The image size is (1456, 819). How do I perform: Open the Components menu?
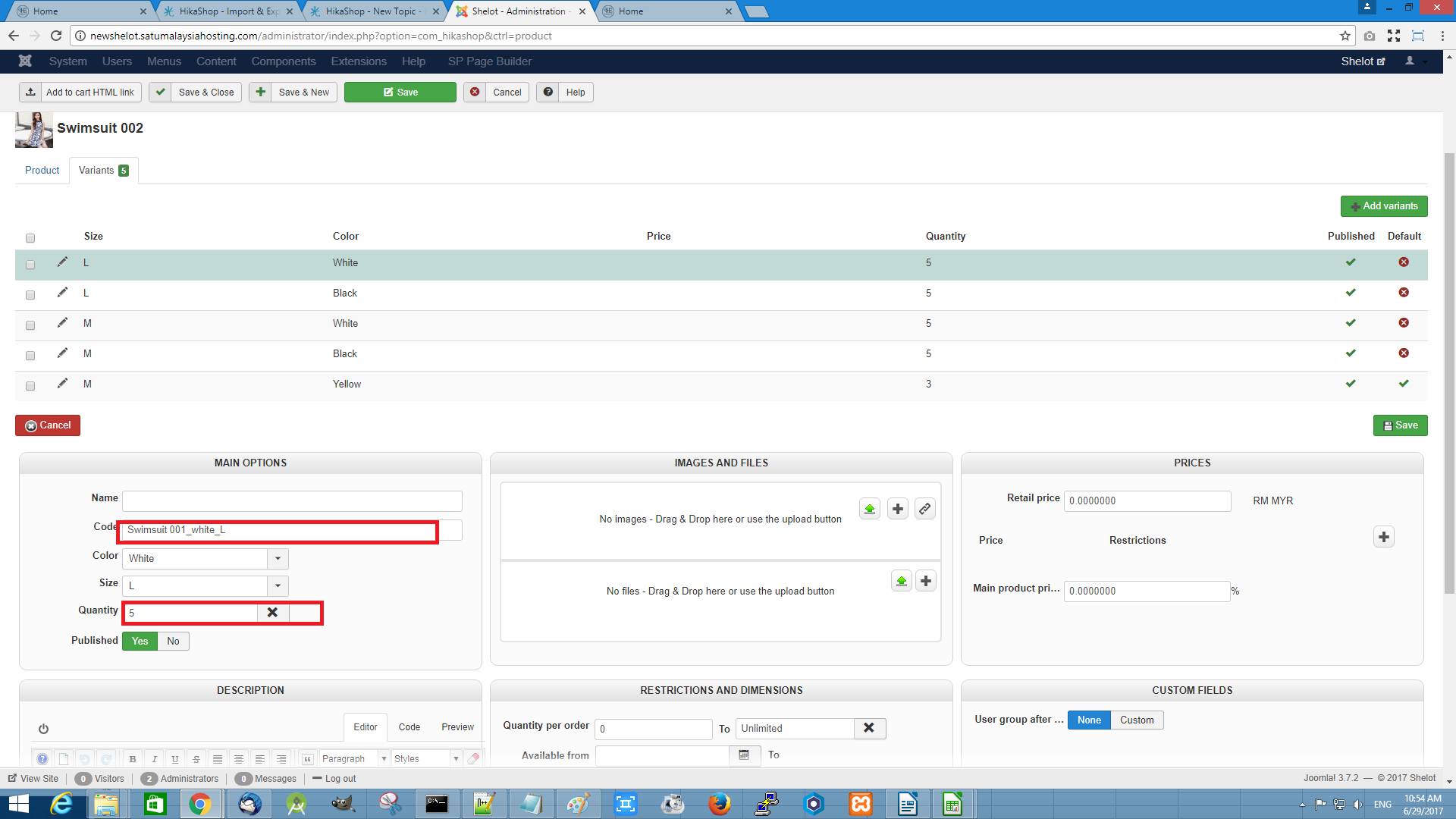[283, 61]
